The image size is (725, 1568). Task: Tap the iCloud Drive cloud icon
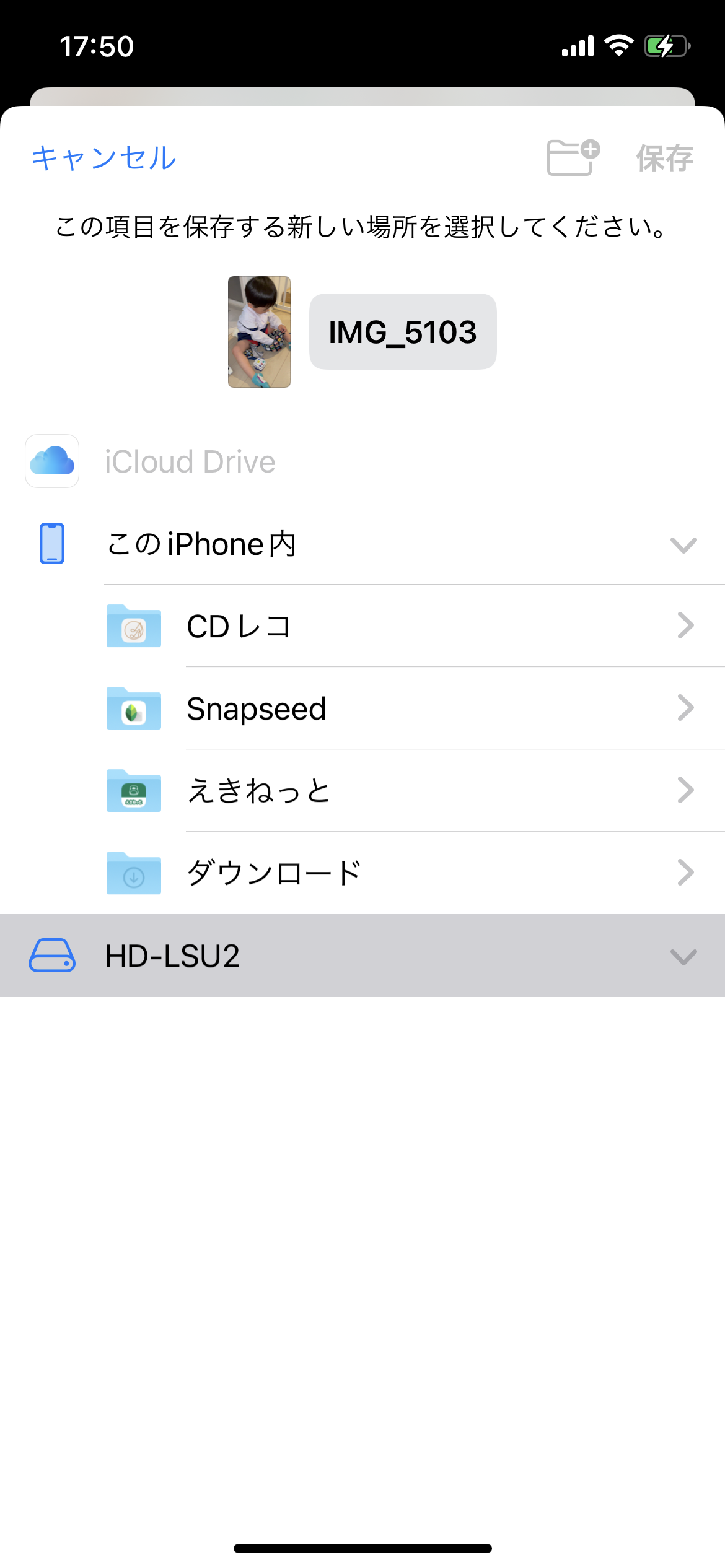[52, 461]
